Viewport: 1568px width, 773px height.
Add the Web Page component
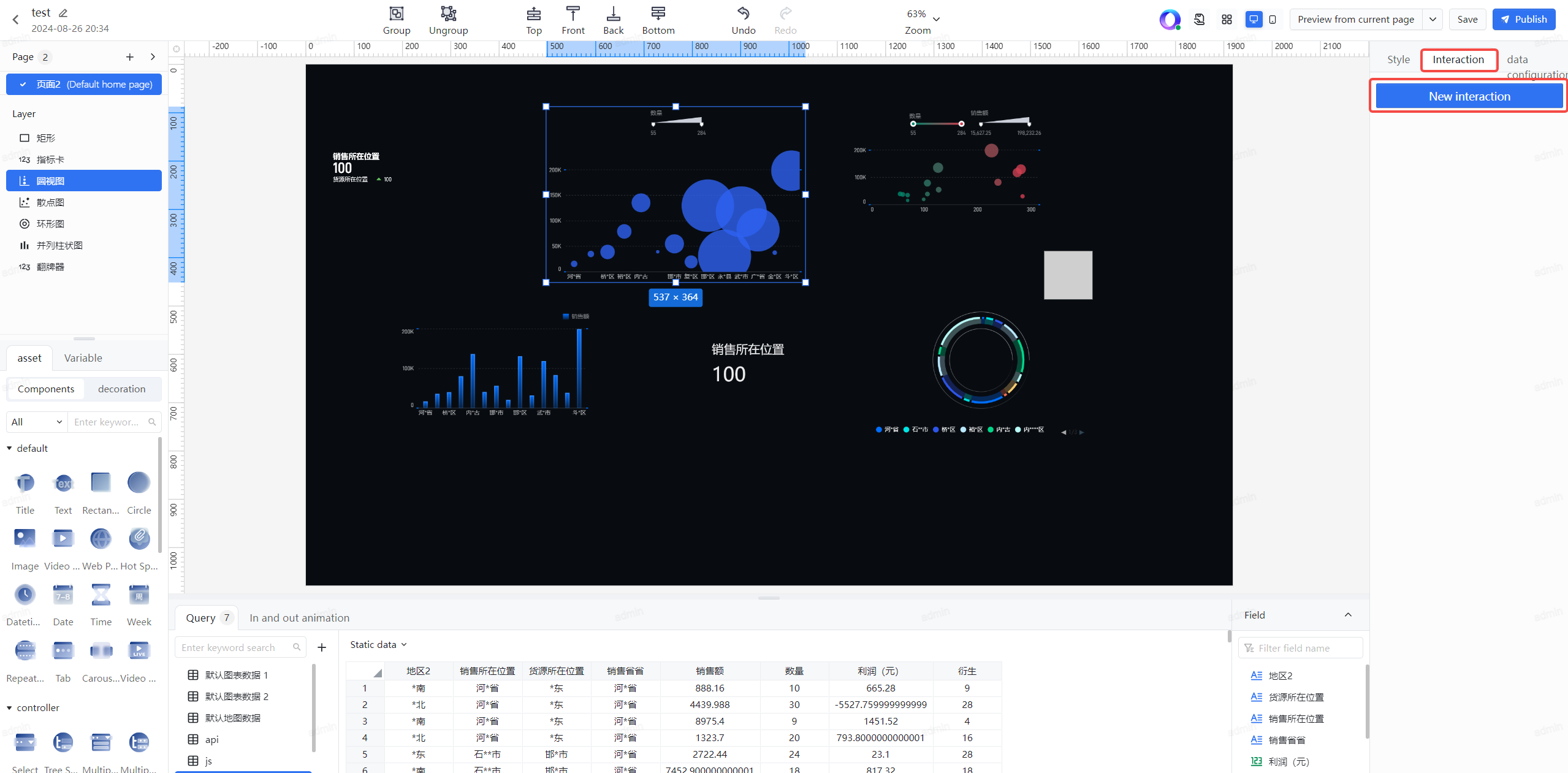[101, 548]
